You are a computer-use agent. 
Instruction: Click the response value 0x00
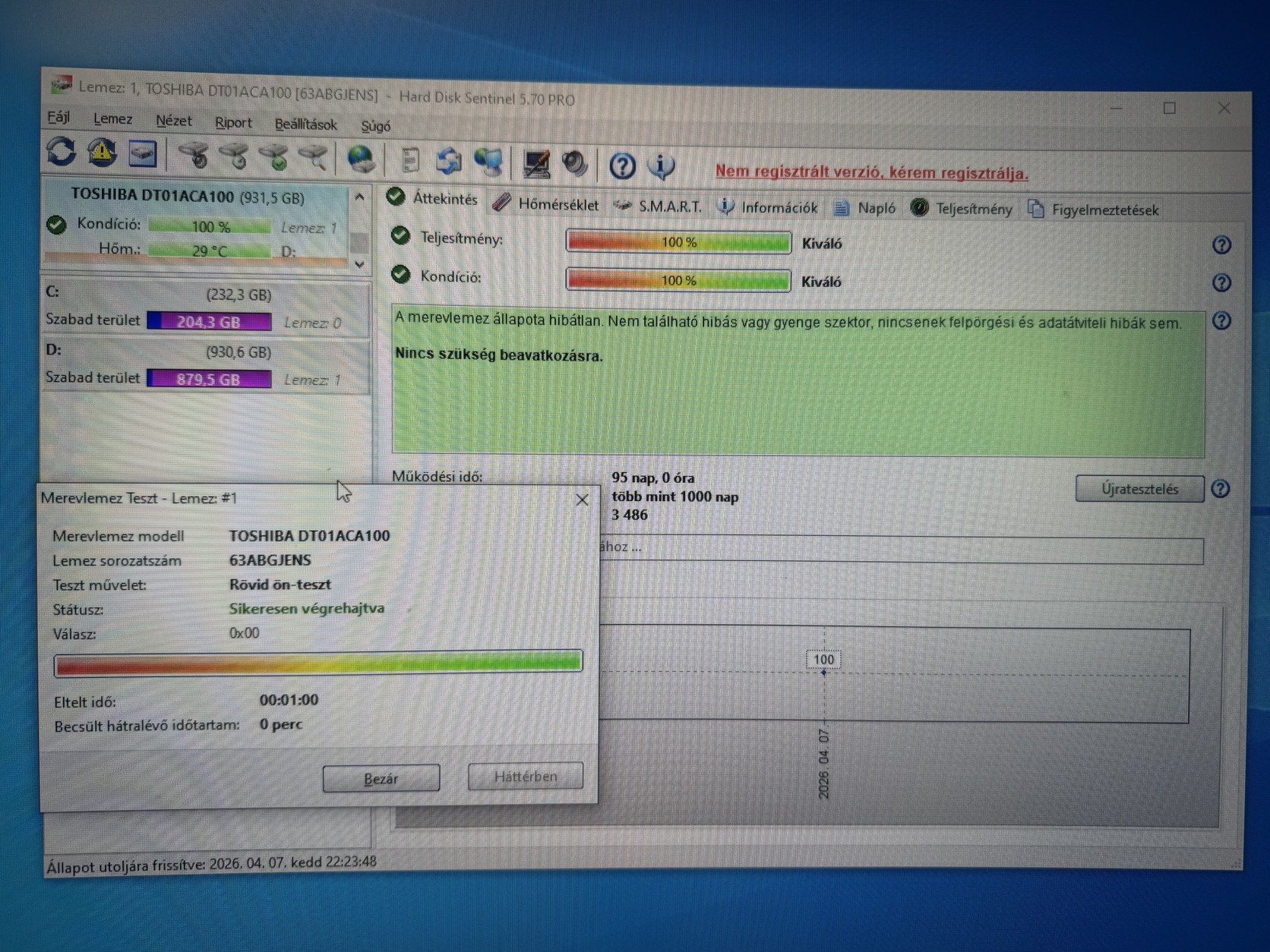[244, 633]
